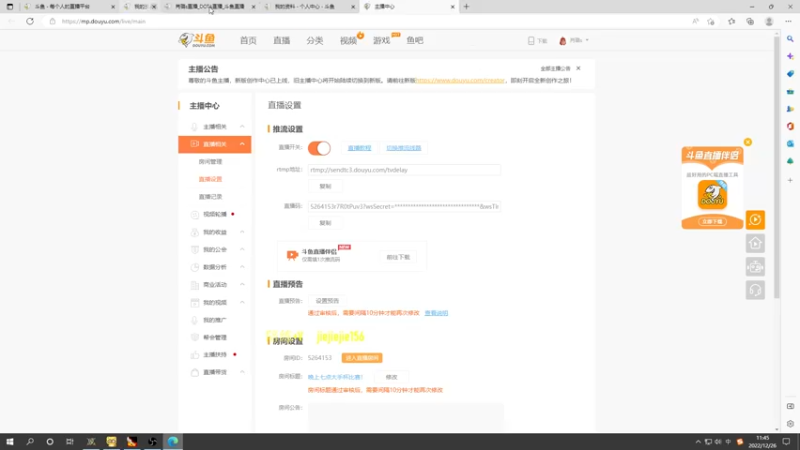Expand the 我的收益 sidebar section
Screen dimensions: 800x450
tap(242, 232)
